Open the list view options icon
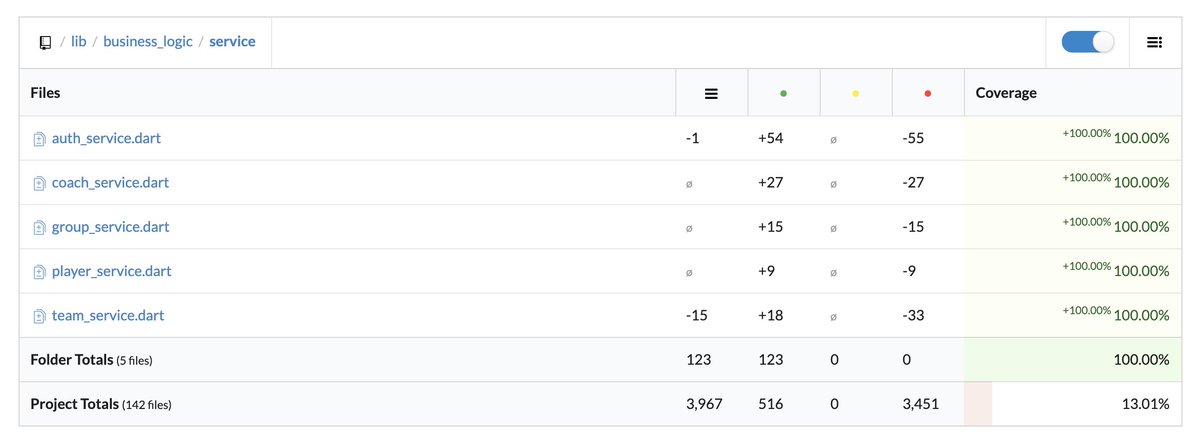 pyautogui.click(x=1154, y=42)
